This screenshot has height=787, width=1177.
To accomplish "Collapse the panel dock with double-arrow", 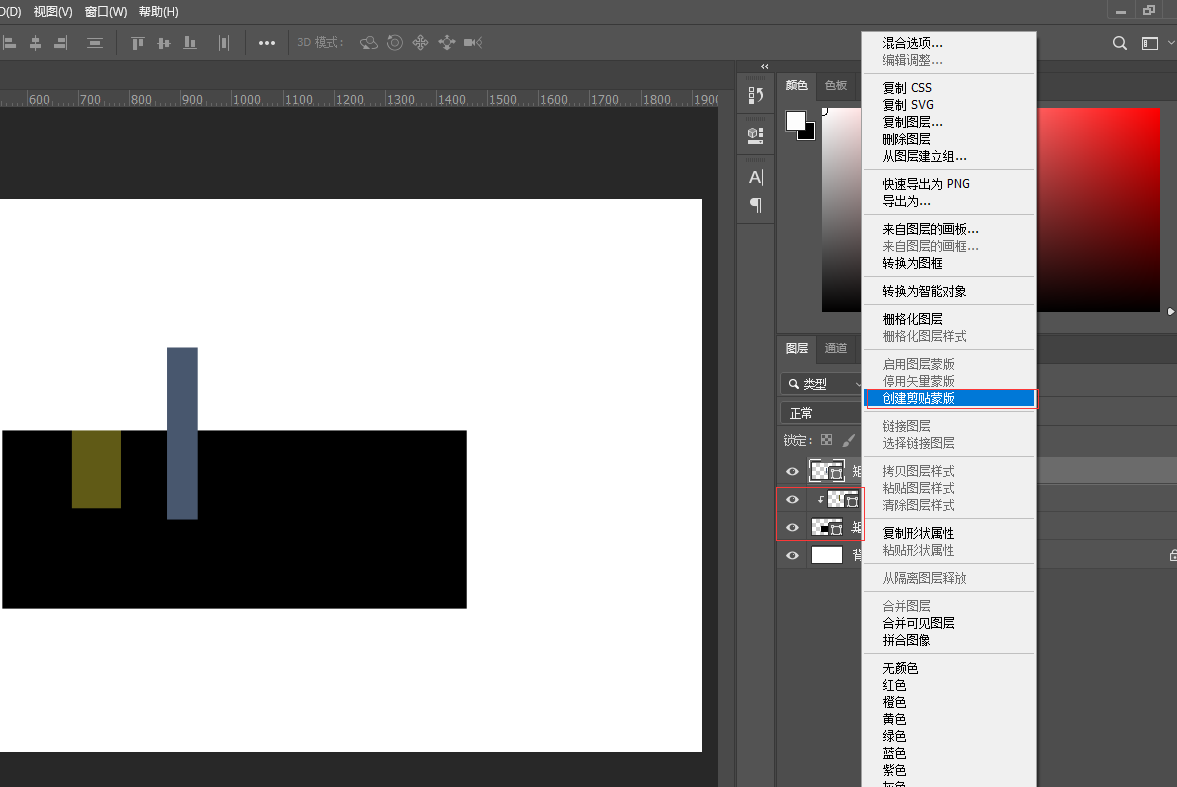I will tap(765, 66).
